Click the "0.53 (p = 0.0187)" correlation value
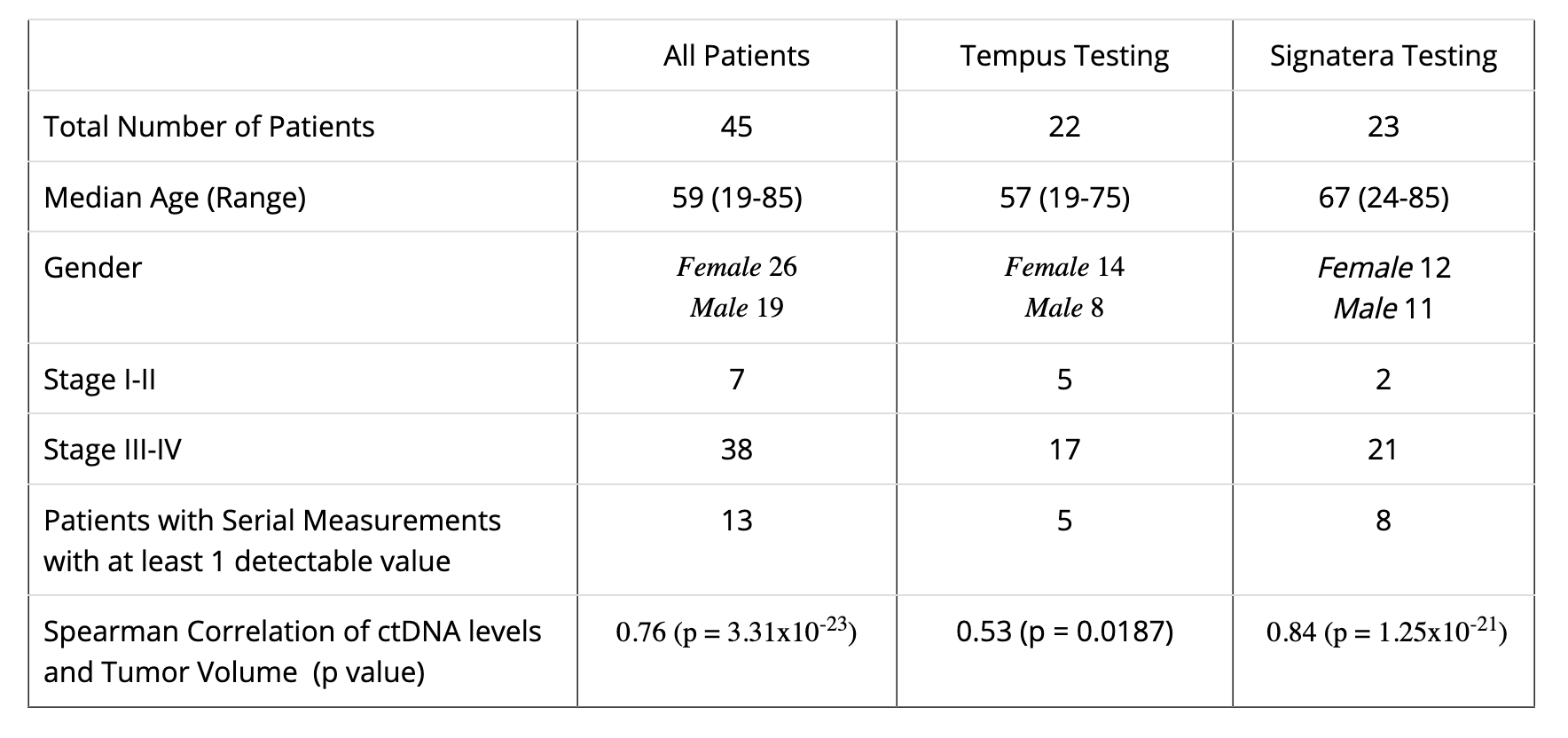The height and width of the screenshot is (738, 1568). coord(1064,632)
